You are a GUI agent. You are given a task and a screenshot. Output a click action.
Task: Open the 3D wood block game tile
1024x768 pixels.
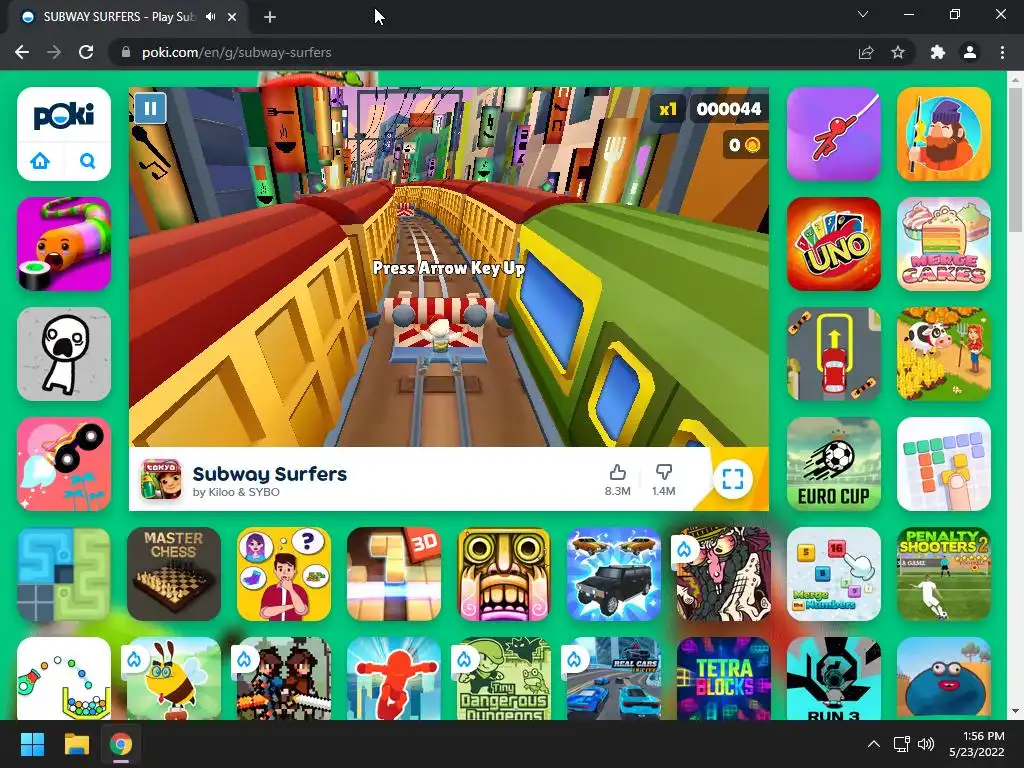click(x=394, y=573)
